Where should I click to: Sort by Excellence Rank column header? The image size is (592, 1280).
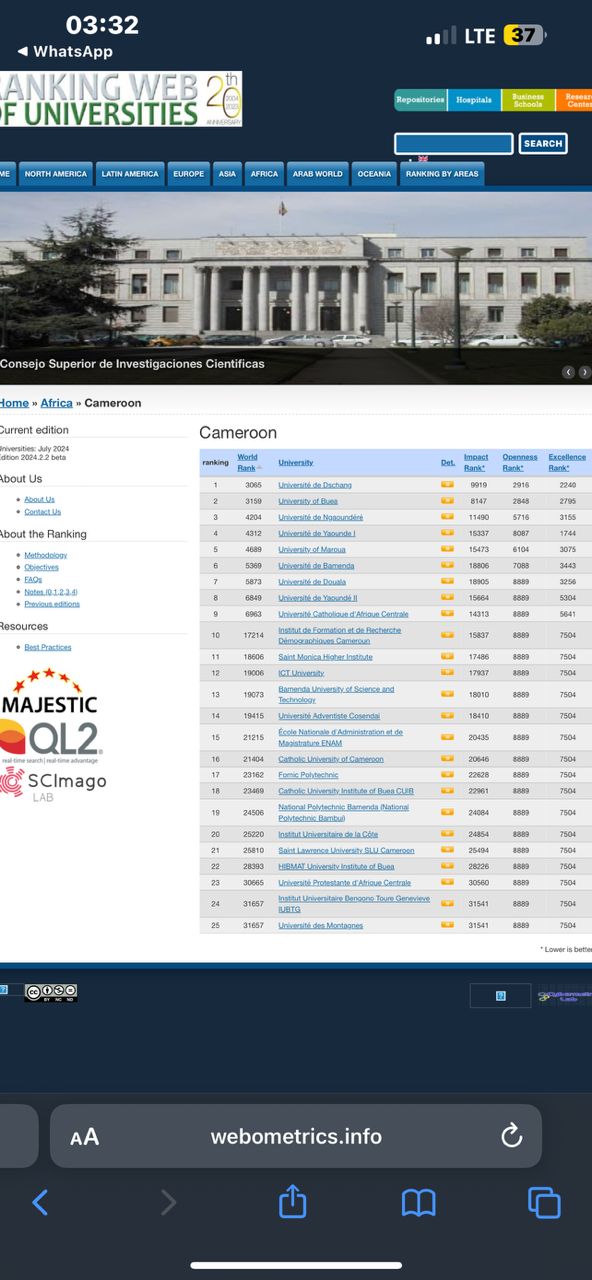click(x=567, y=462)
